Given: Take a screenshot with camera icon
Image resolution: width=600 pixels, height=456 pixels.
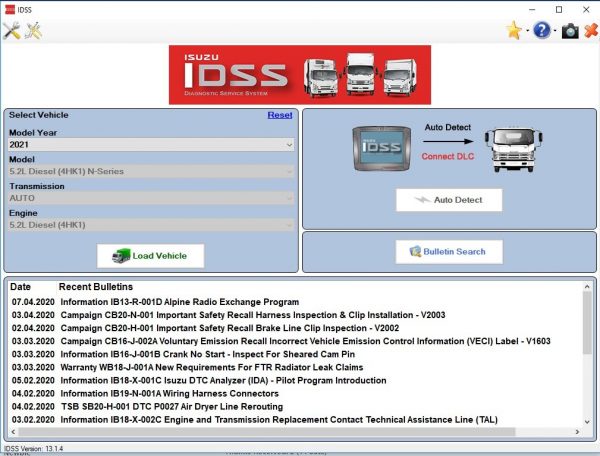Looking at the screenshot, I should 570,31.
